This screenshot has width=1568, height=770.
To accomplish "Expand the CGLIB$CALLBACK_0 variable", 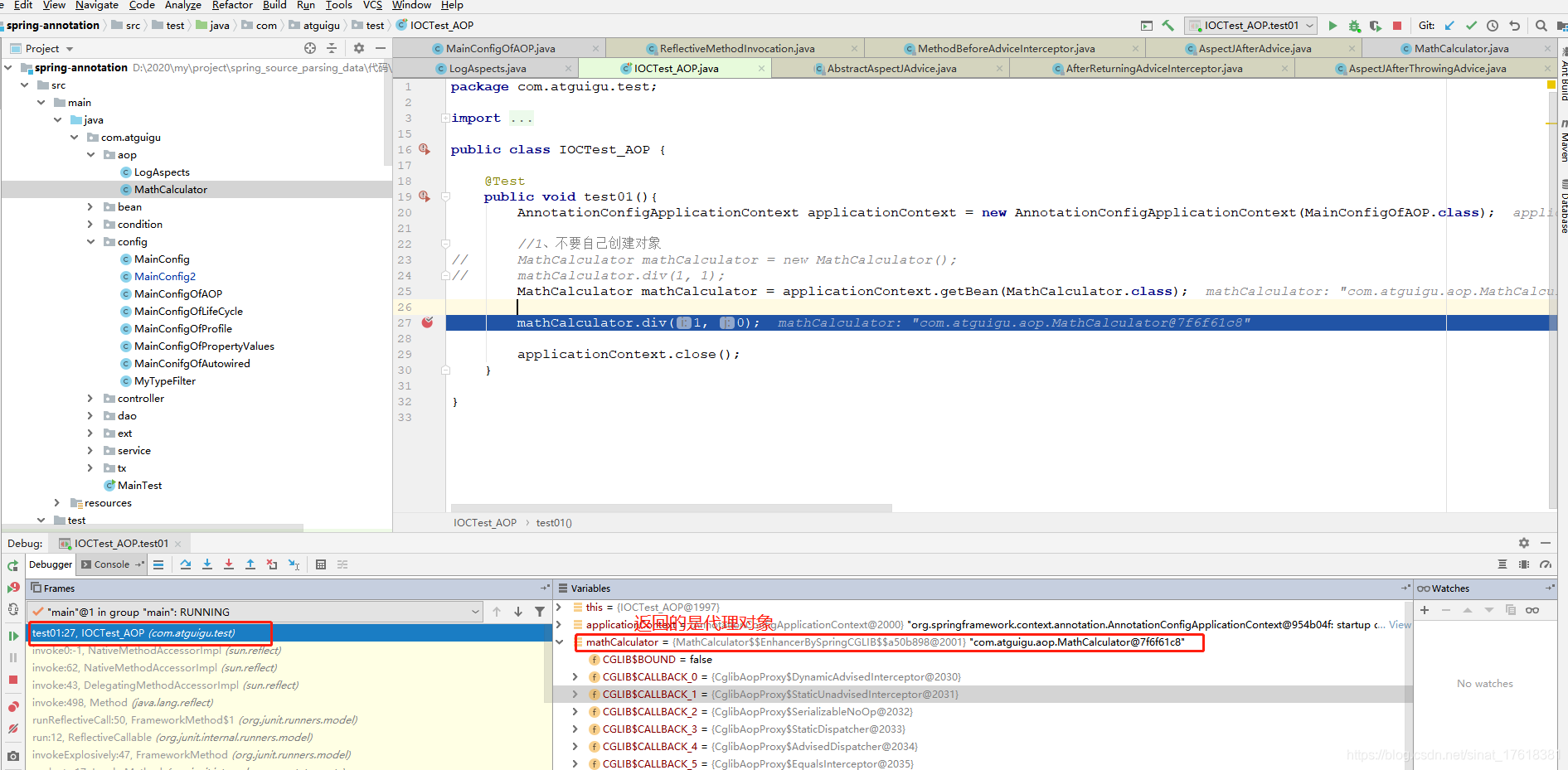I will tap(575, 677).
